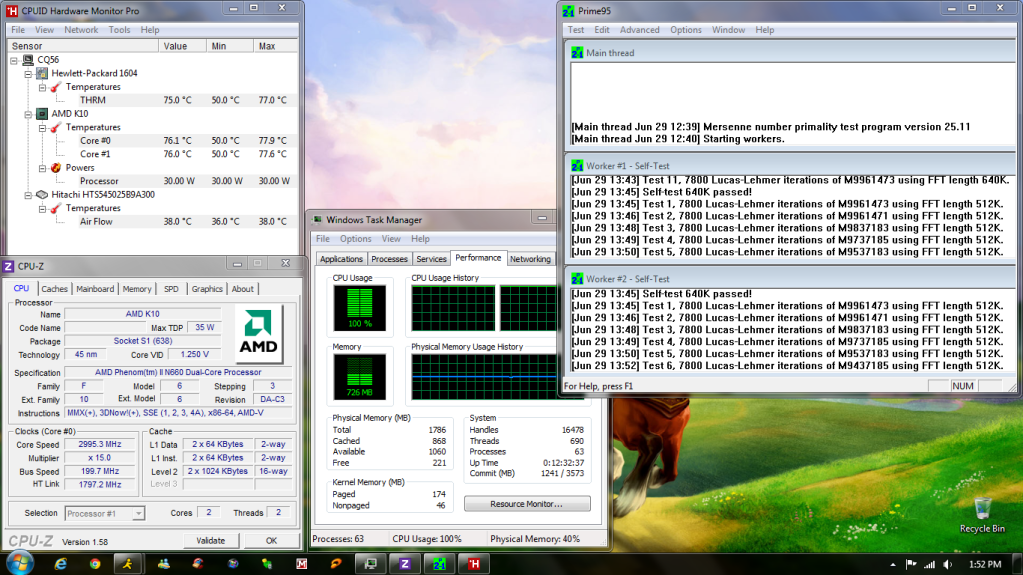Open Recycle Bin on the desktop
This screenshot has width=1023, height=575.
coord(982,515)
